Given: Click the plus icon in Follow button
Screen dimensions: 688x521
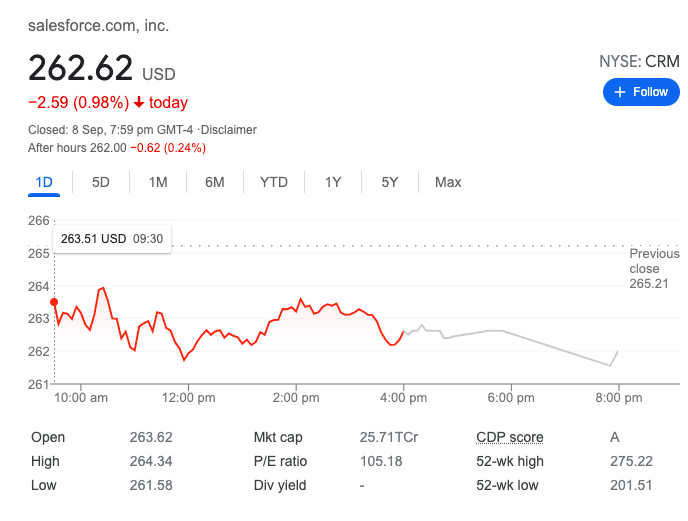Looking at the screenshot, I should pos(620,92).
